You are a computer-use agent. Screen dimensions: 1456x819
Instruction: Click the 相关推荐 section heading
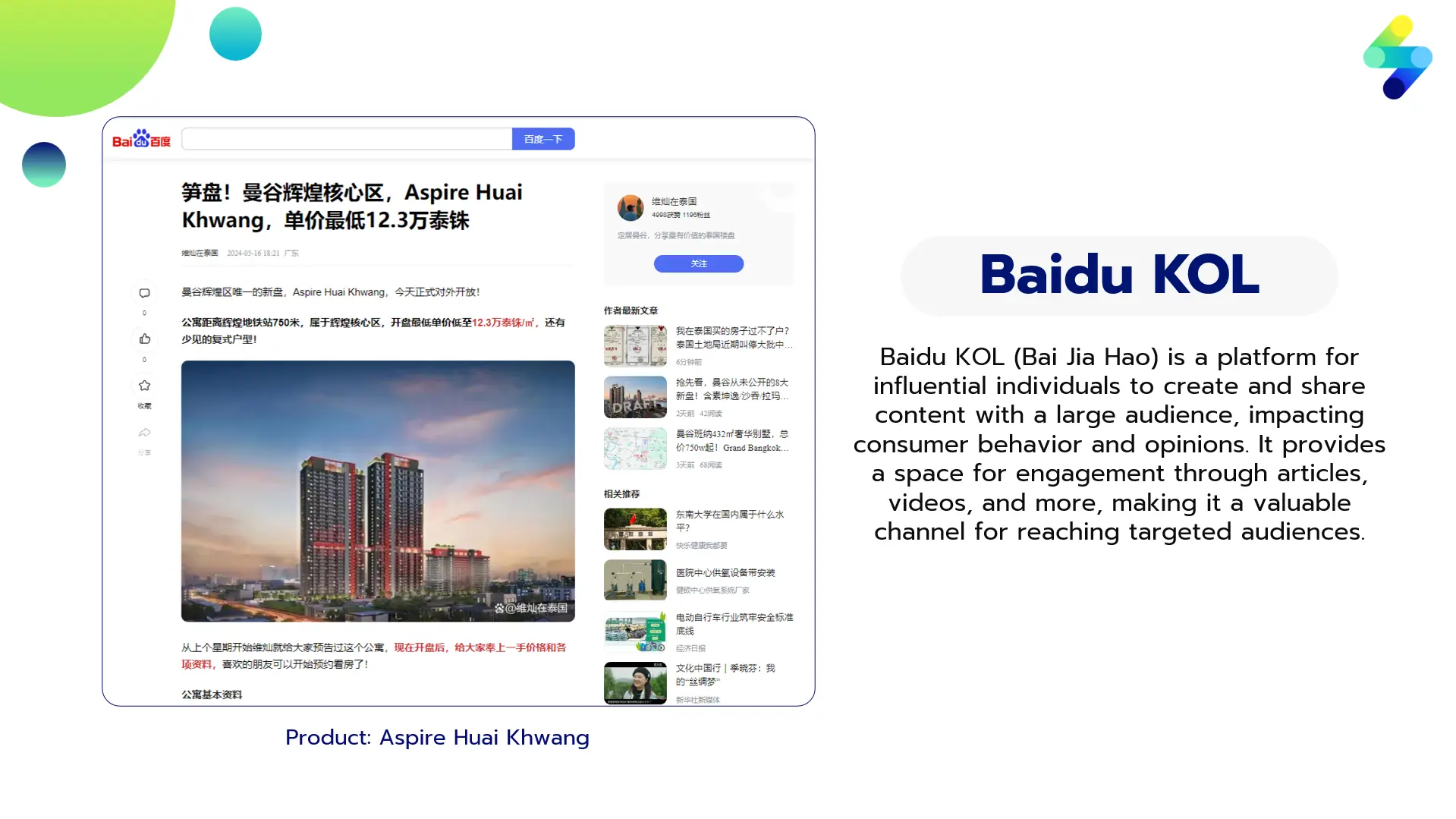click(621, 494)
